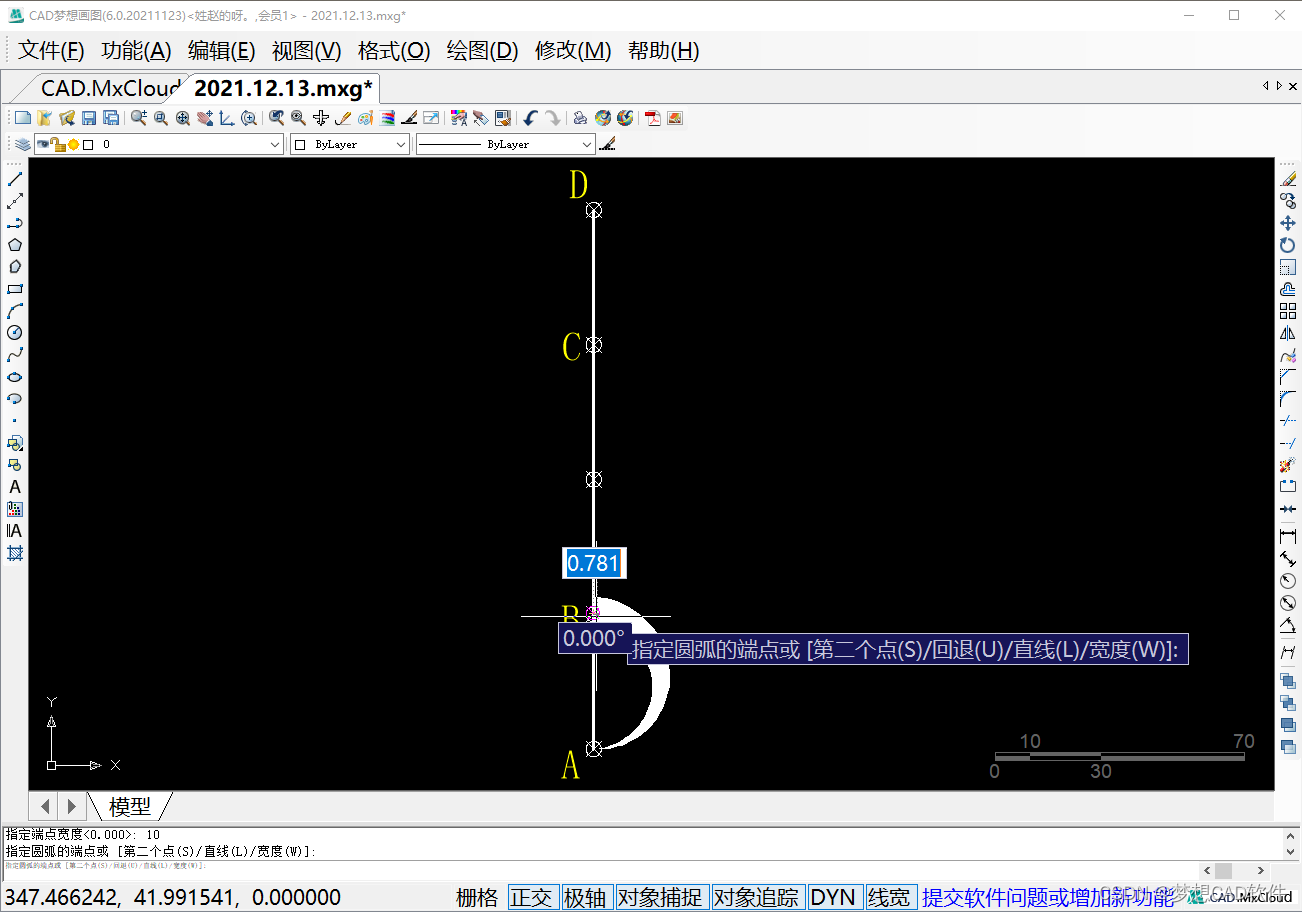Image resolution: width=1302 pixels, height=912 pixels.
Task: Open the 绘图(D) menu
Action: pos(482,51)
